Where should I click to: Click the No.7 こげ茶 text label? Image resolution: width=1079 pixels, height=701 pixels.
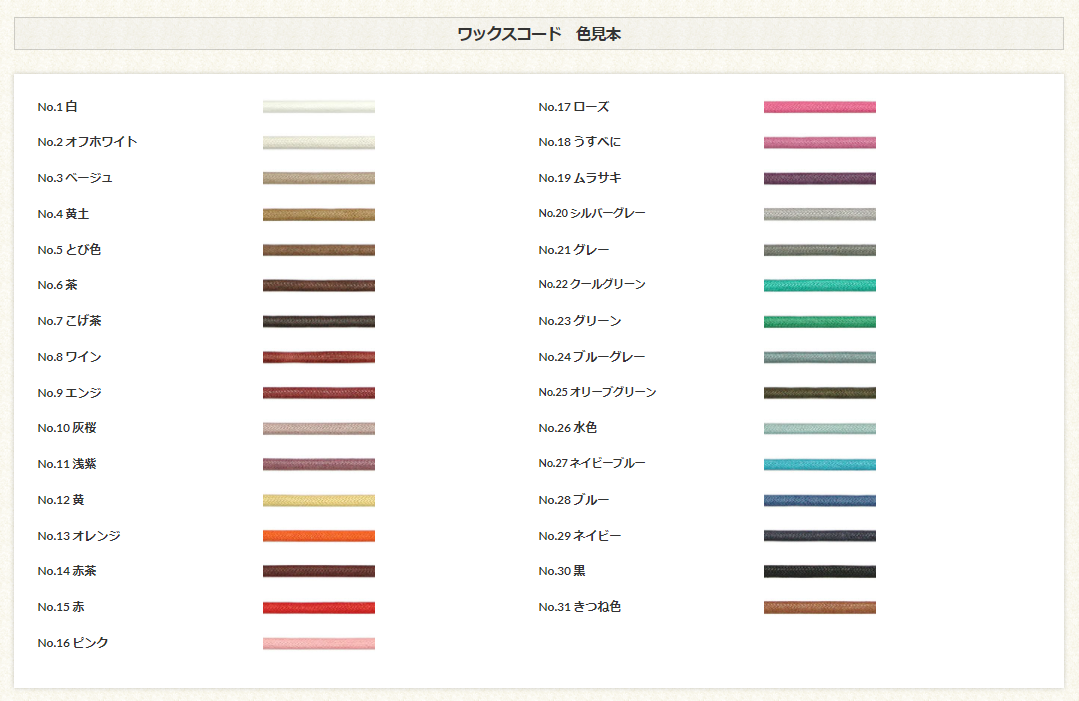[x=70, y=321]
